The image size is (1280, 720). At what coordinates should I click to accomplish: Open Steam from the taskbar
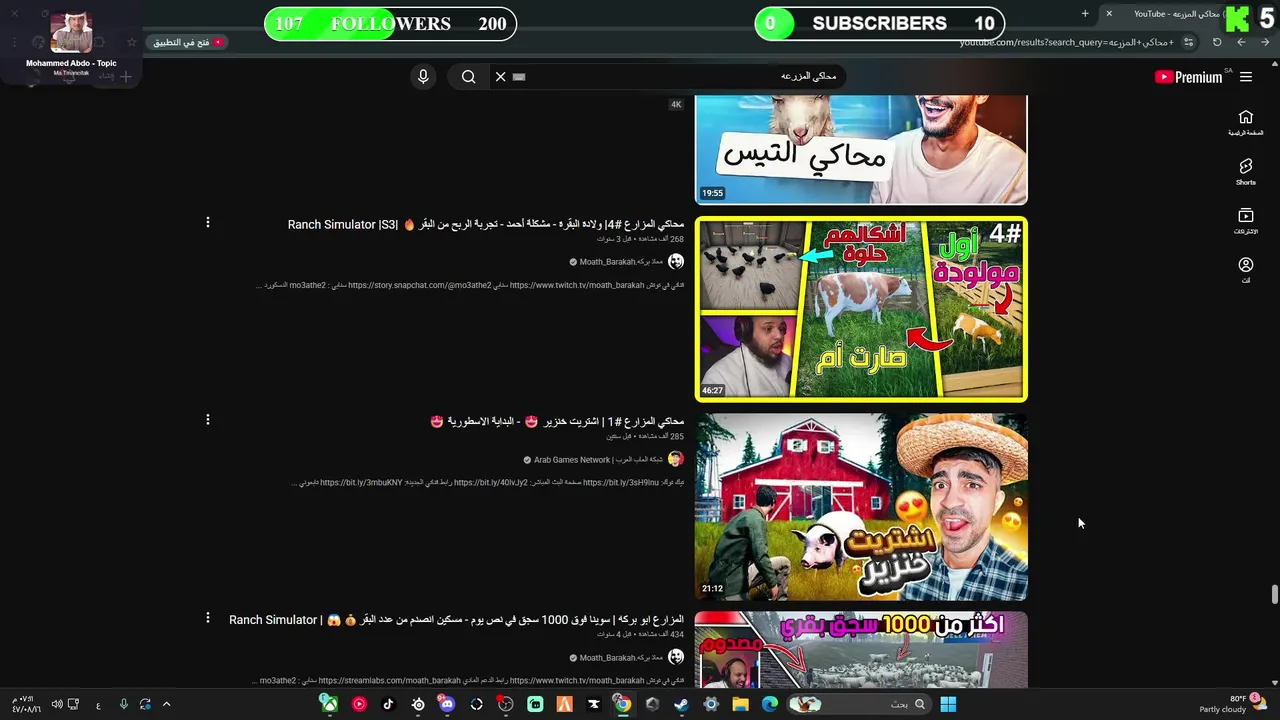click(x=681, y=704)
